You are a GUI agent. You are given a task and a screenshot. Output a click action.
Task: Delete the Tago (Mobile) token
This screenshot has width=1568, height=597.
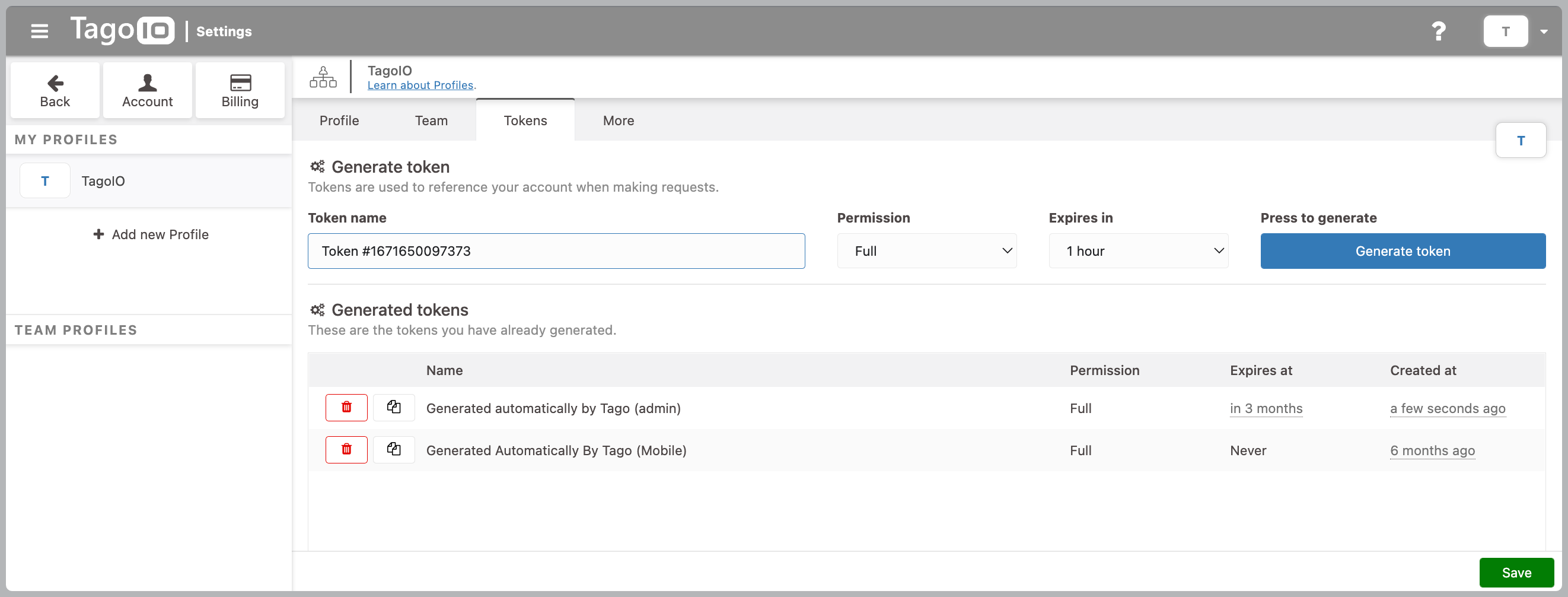[x=346, y=450]
